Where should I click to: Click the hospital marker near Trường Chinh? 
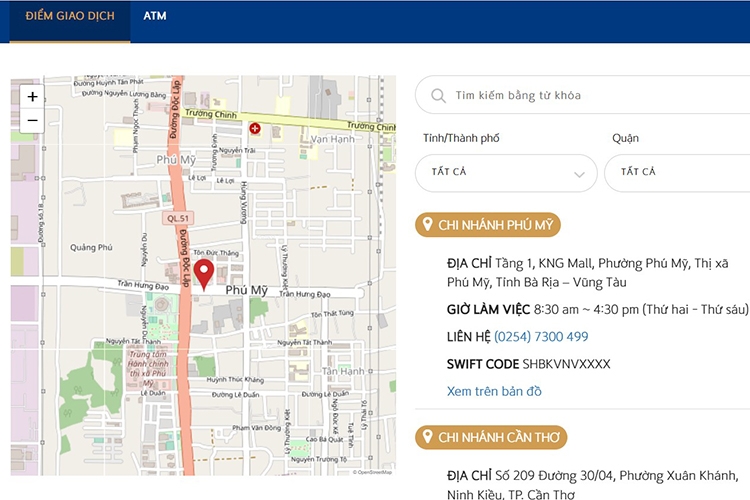(x=255, y=128)
